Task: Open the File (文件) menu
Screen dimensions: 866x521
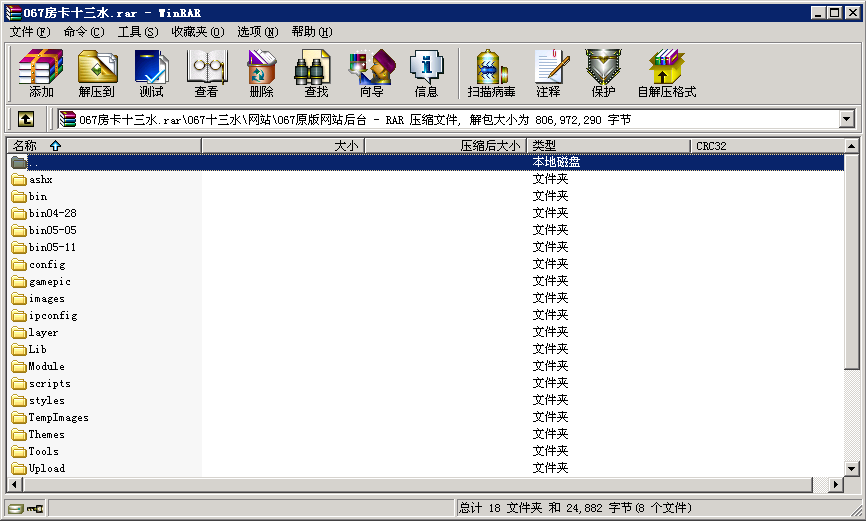Action: 30,32
